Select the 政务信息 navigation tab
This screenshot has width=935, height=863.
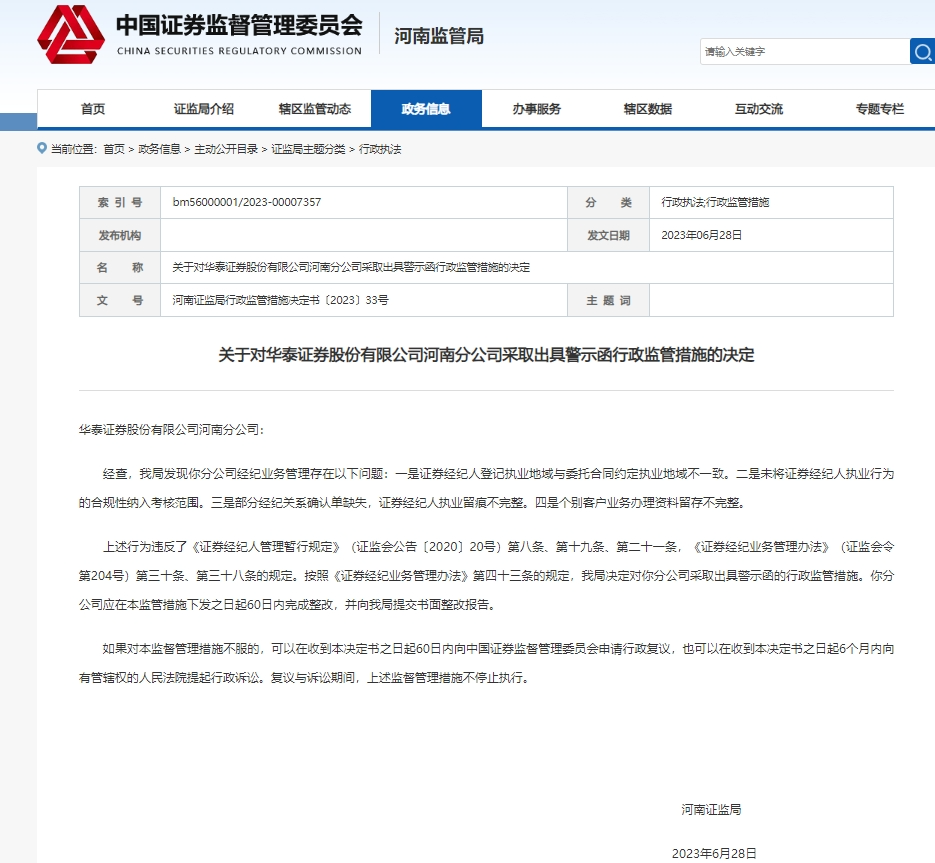click(x=426, y=109)
